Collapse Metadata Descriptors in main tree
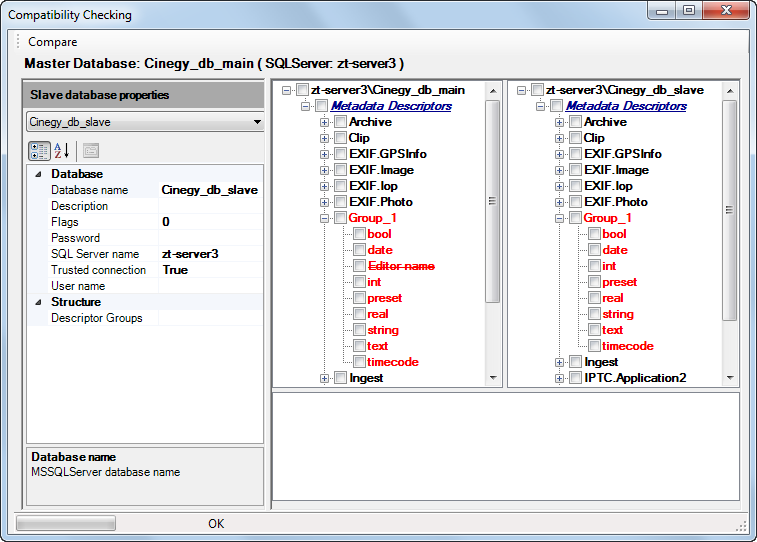The width and height of the screenshot is (757, 542). [305, 106]
